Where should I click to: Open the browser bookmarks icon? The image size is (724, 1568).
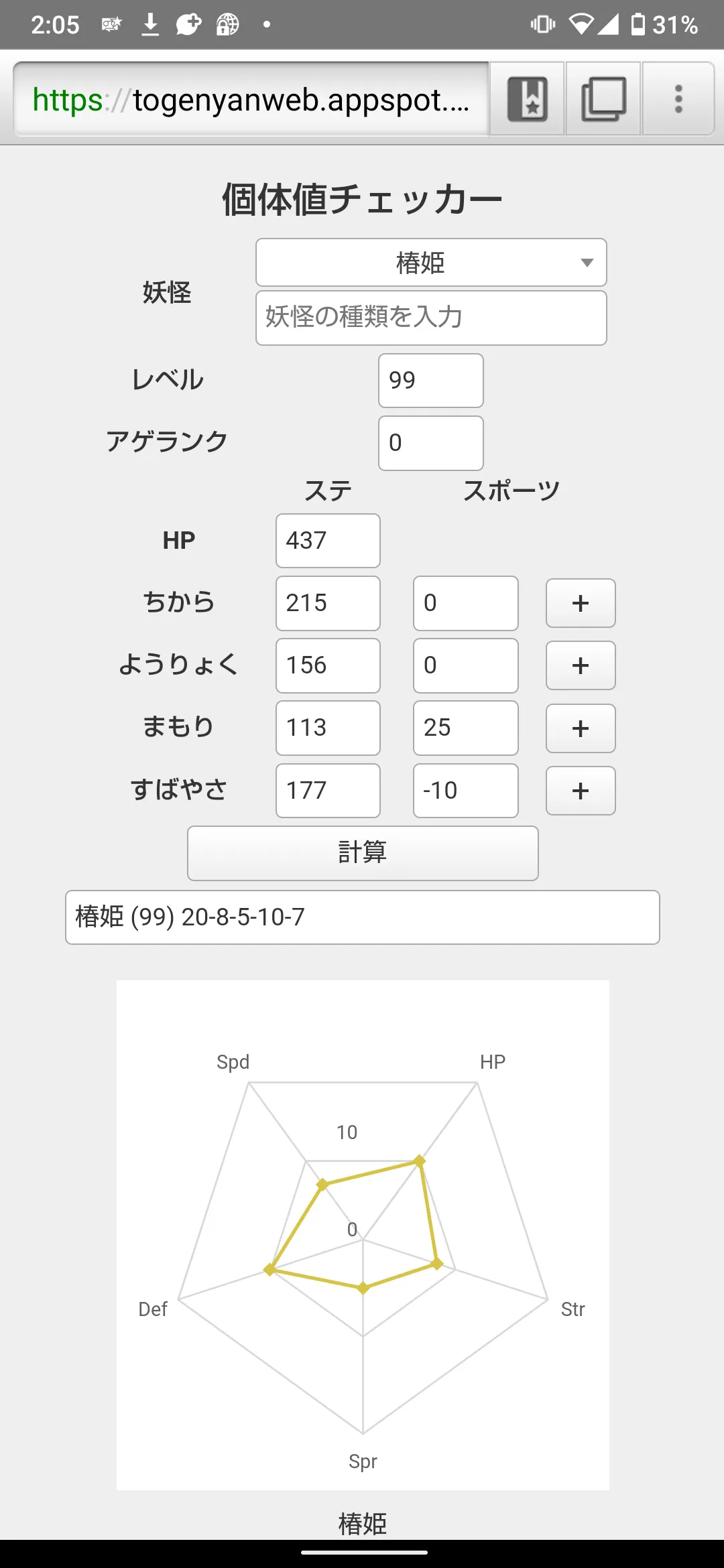click(527, 99)
